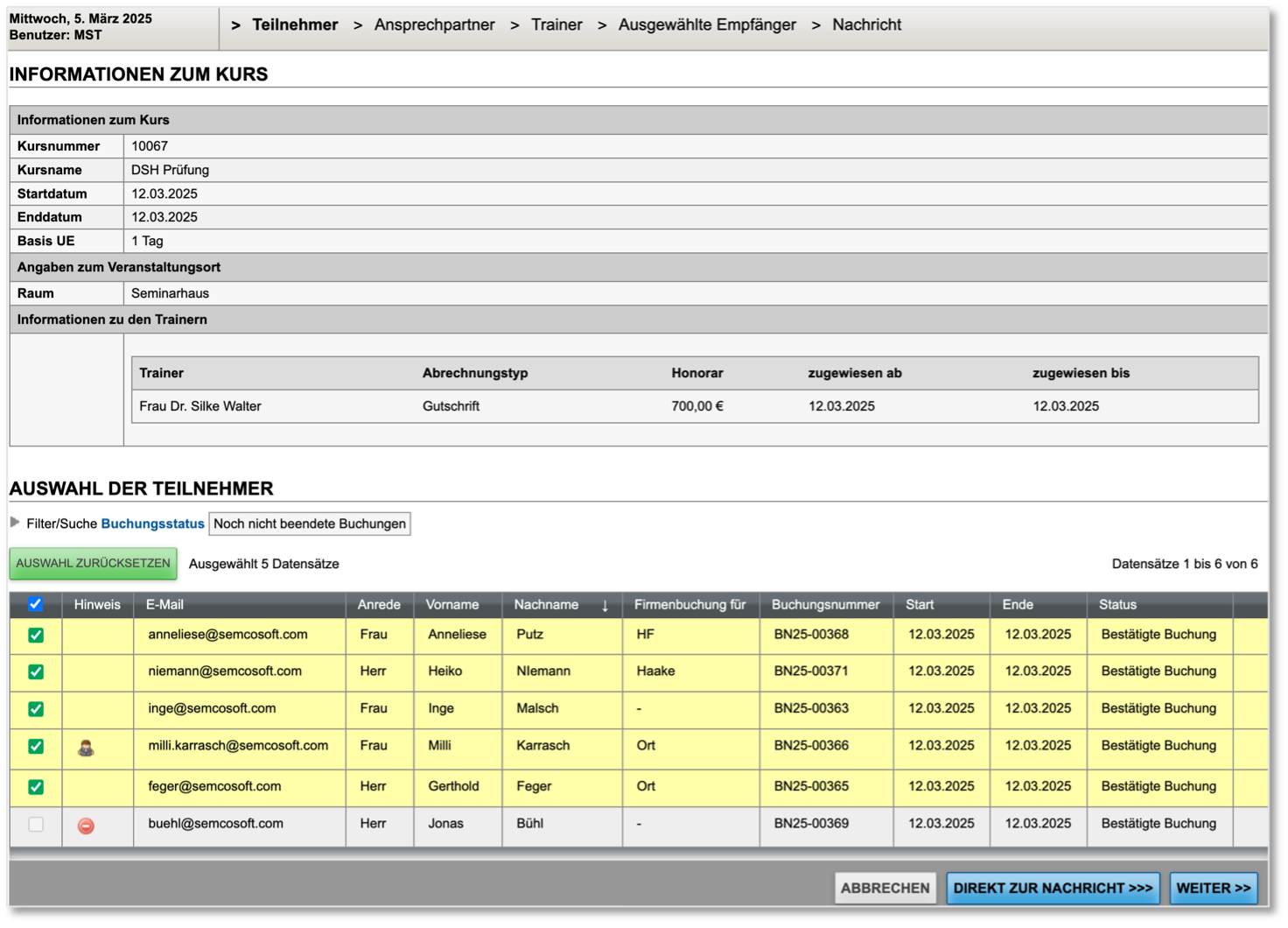The image size is (1288, 928).
Task: Click Direkt zur Nachricht button
Action: 1053,888
